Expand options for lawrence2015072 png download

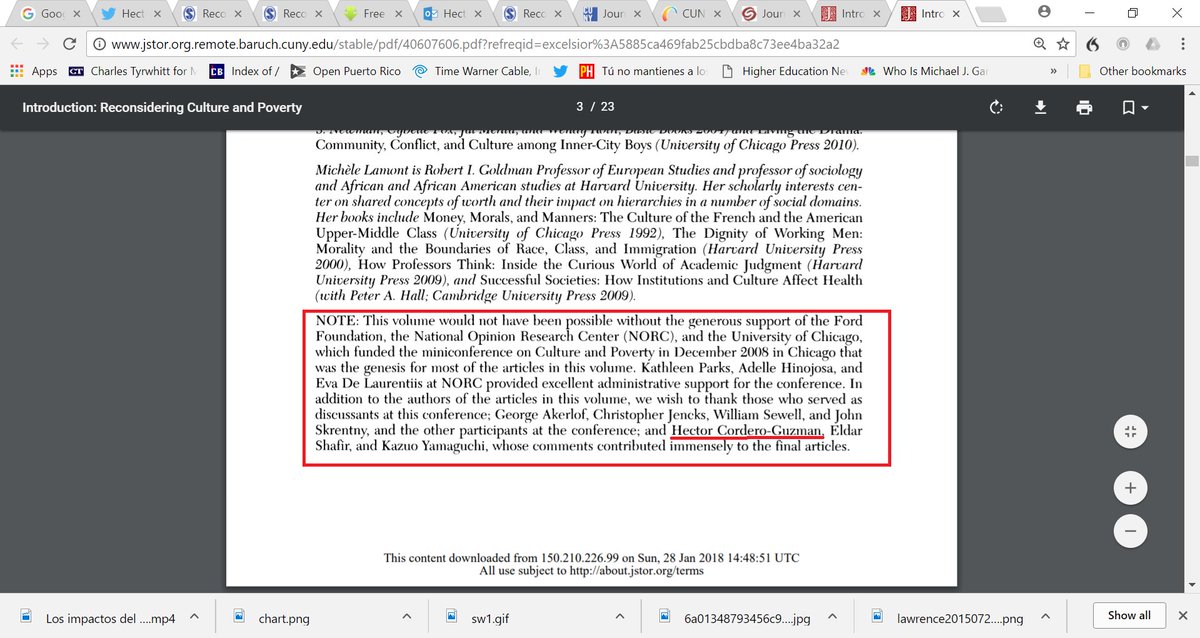[1048, 617]
